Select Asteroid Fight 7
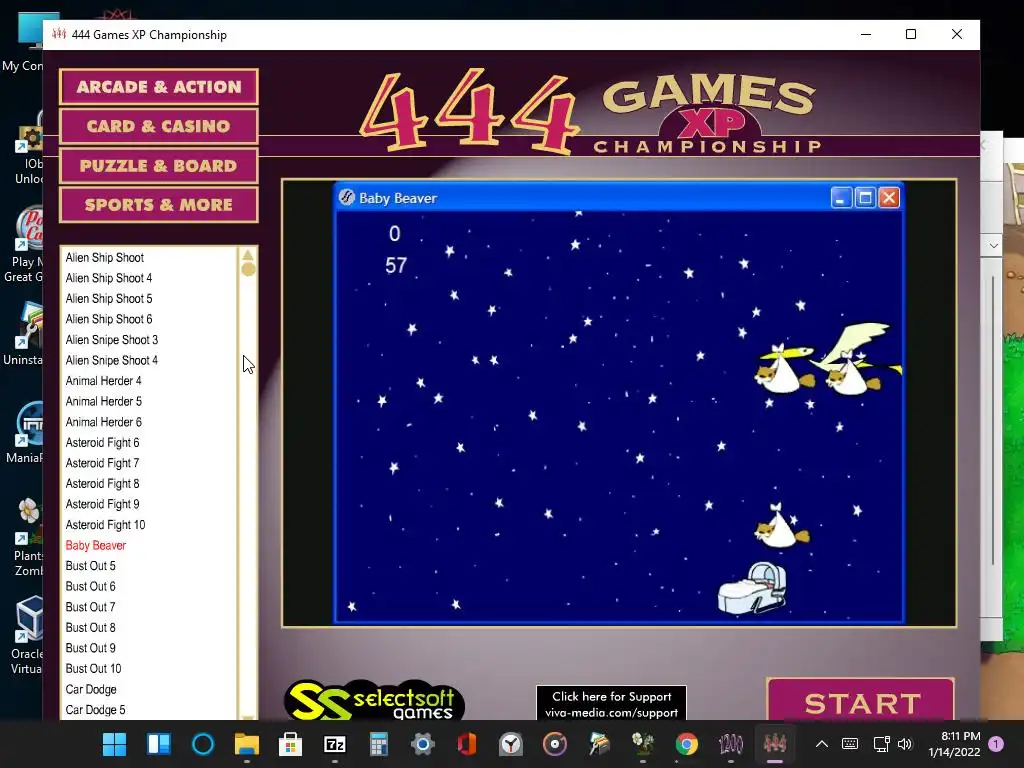The height and width of the screenshot is (768, 1024). (x=102, y=463)
